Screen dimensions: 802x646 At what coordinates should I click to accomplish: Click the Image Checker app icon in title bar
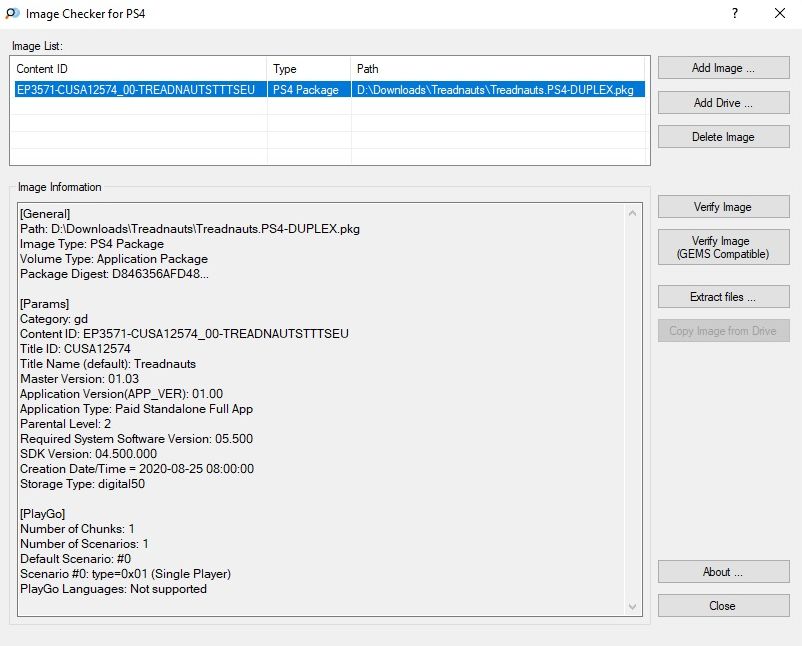point(12,14)
